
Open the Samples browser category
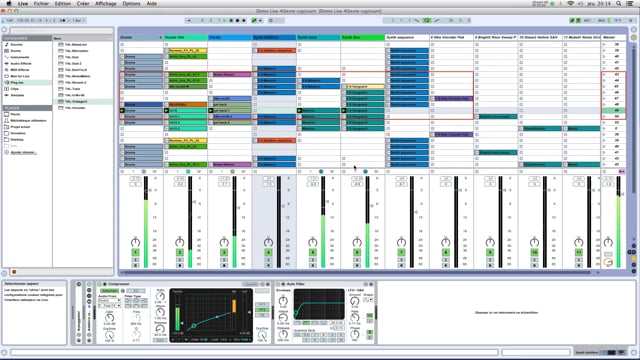(17, 95)
